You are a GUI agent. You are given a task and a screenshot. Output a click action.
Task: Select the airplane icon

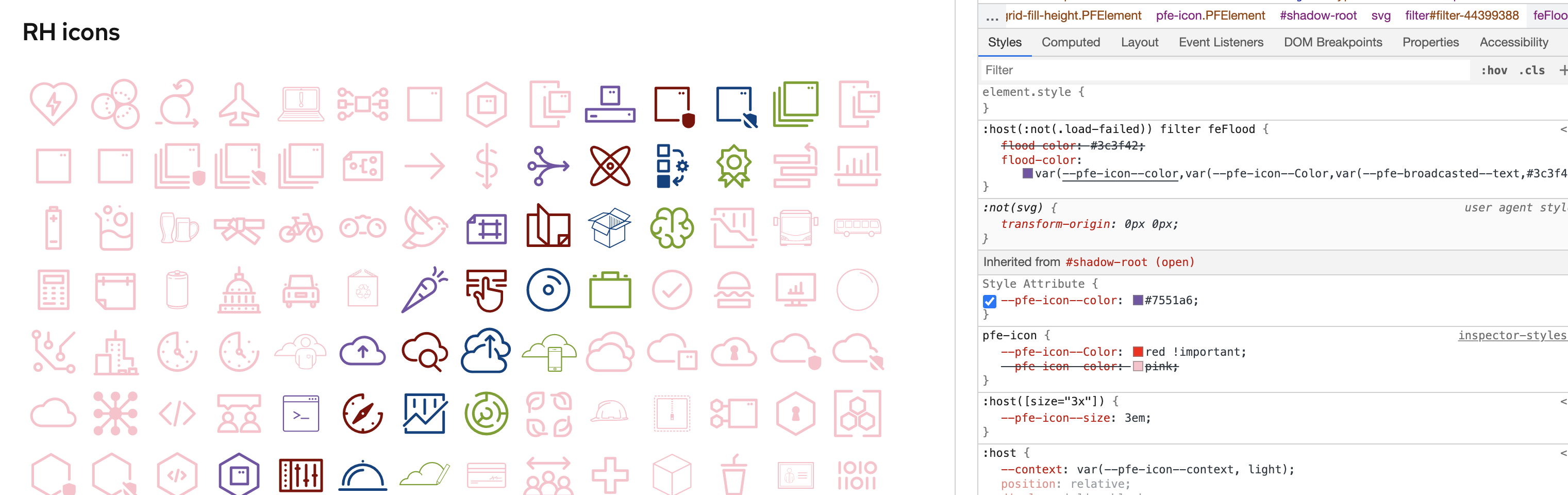coord(239,104)
